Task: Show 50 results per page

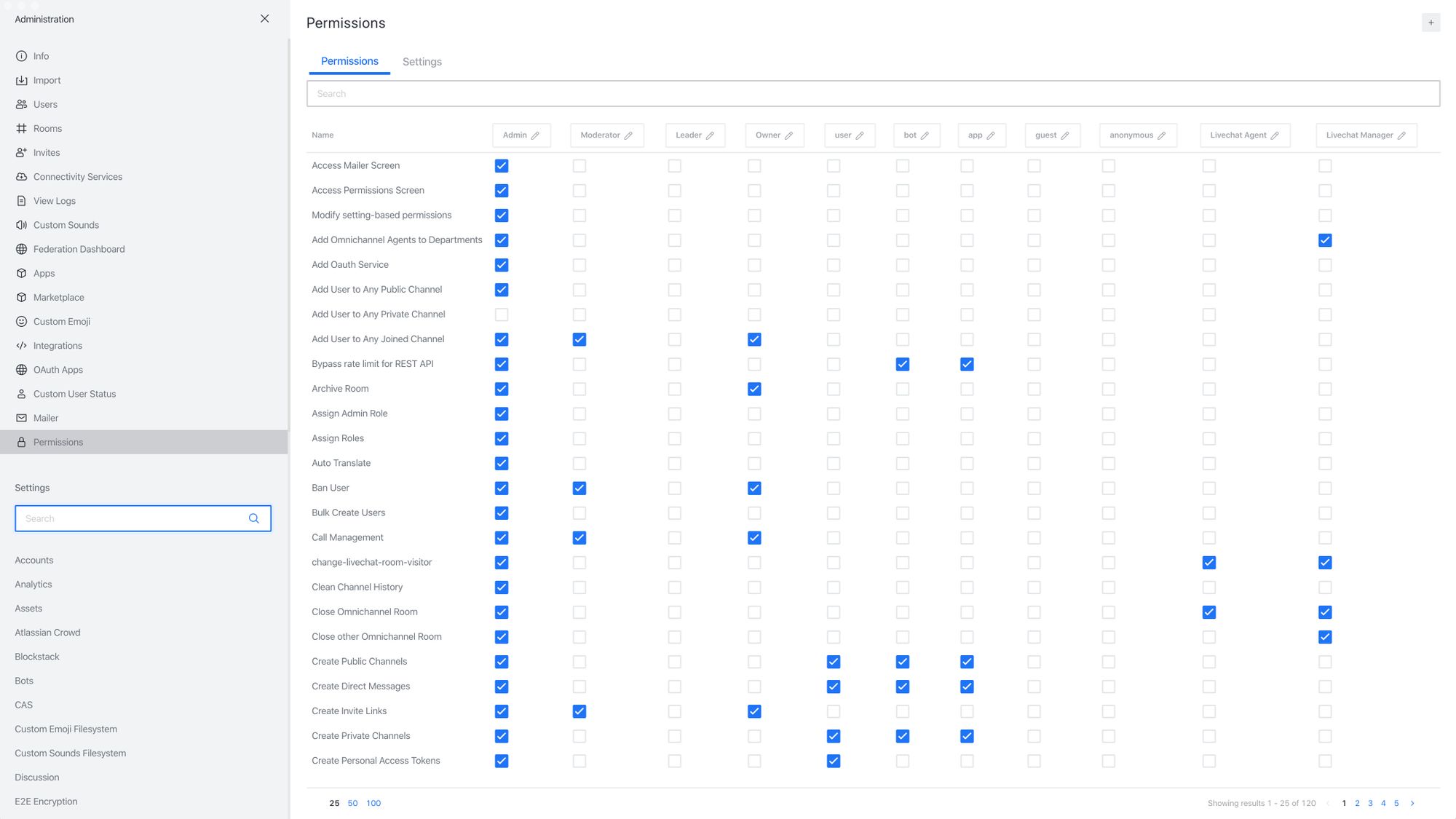Action: (352, 803)
